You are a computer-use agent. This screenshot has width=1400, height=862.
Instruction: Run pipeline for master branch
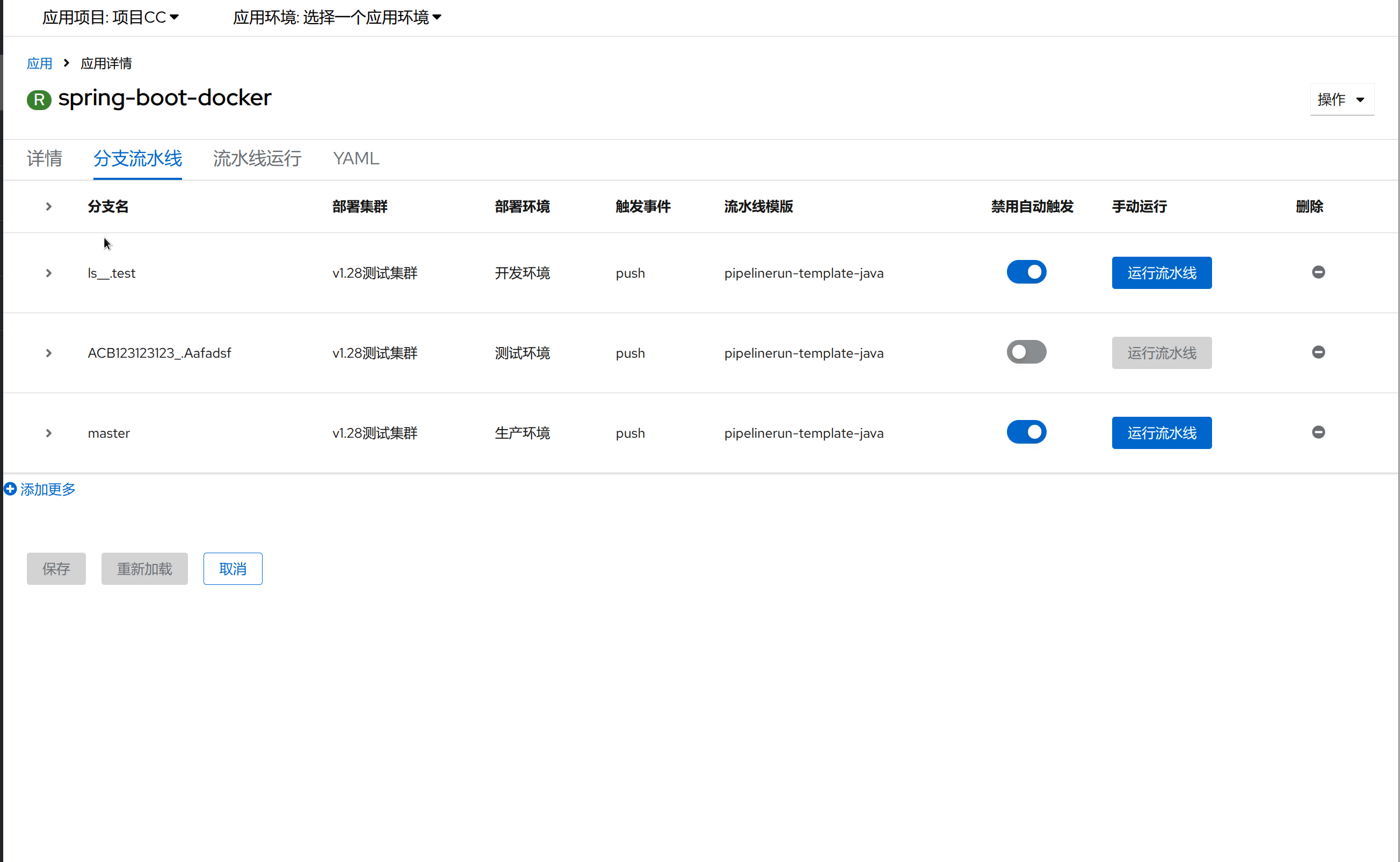1161,433
